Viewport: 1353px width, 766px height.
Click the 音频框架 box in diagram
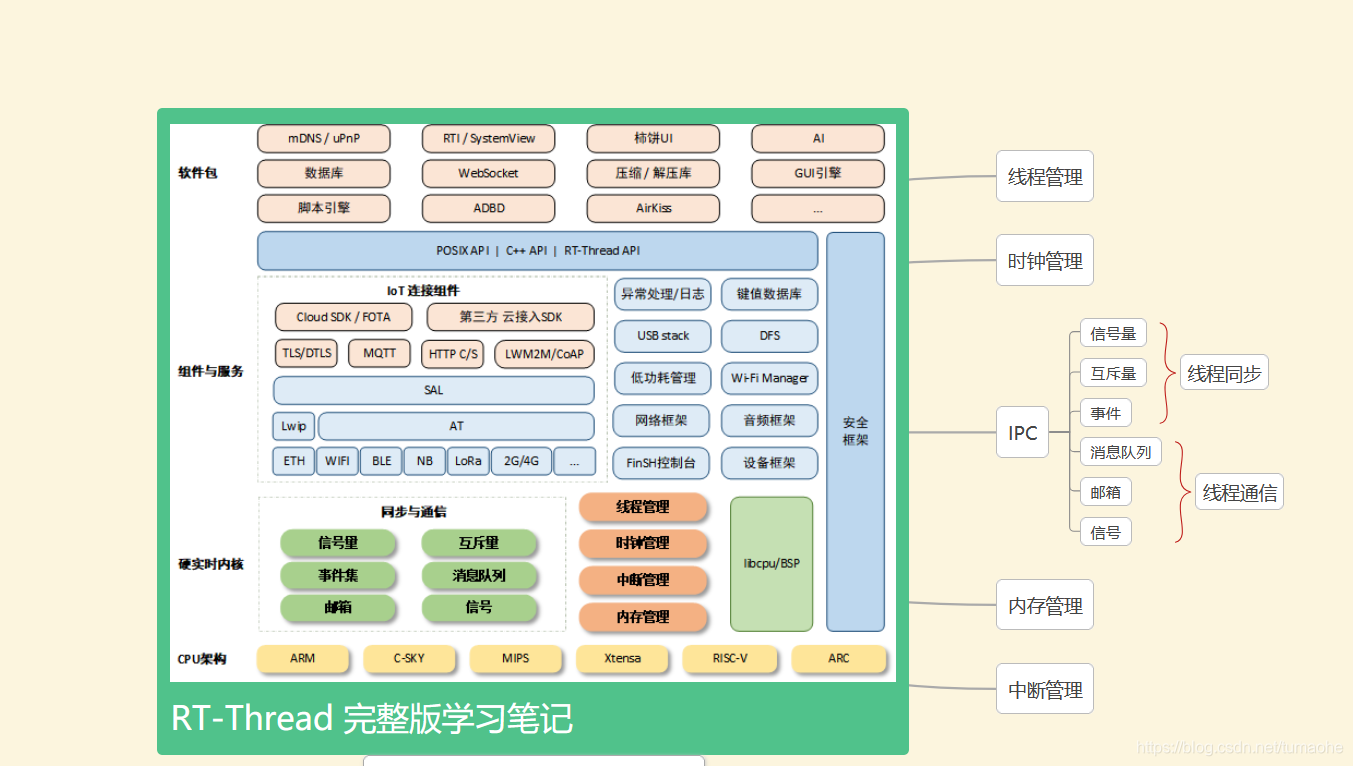point(769,421)
